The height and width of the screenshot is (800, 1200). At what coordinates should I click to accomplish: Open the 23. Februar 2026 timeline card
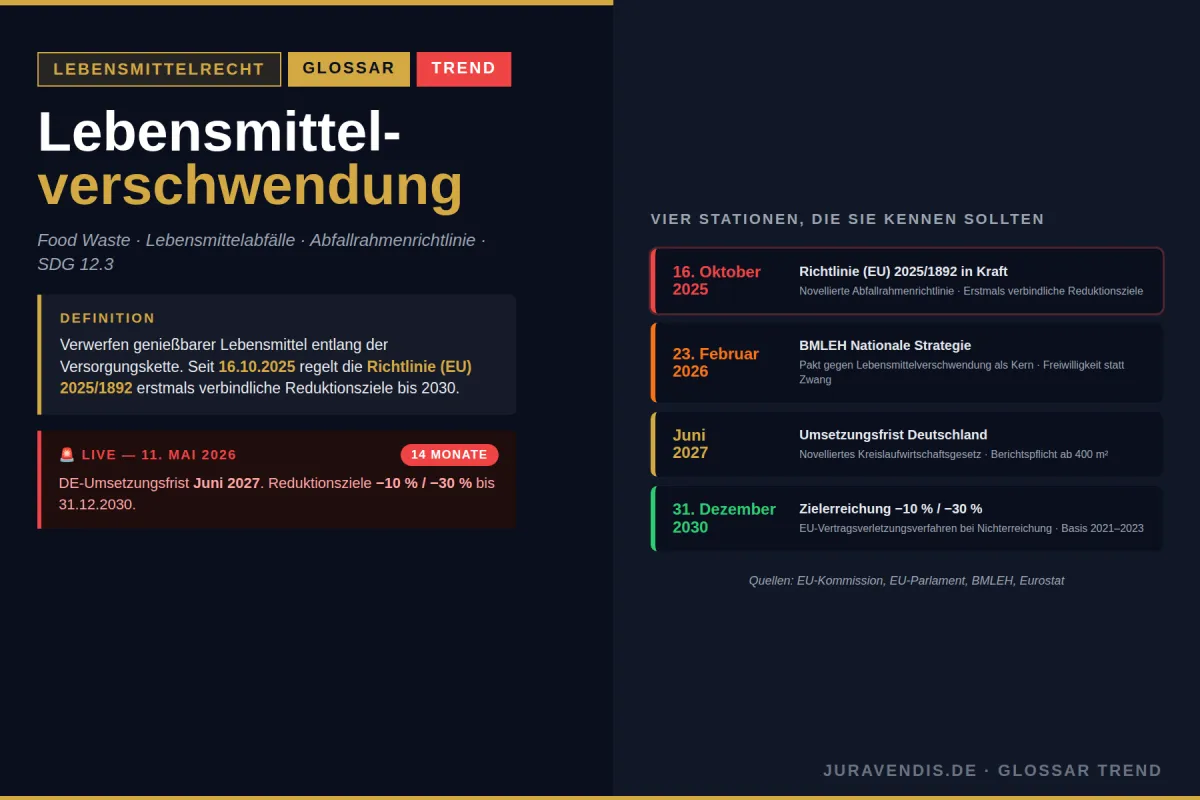[907, 363]
